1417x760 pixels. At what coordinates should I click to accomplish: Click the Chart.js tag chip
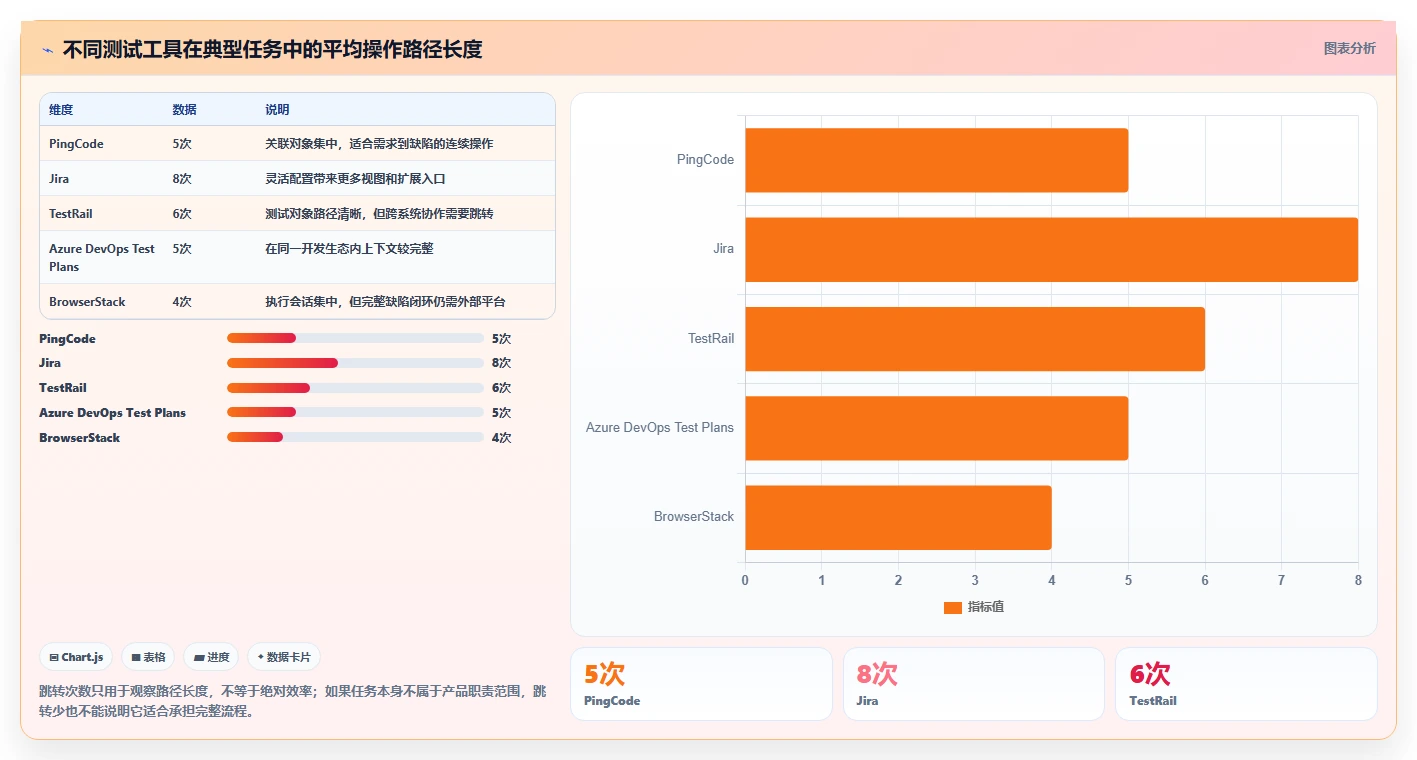coord(76,657)
